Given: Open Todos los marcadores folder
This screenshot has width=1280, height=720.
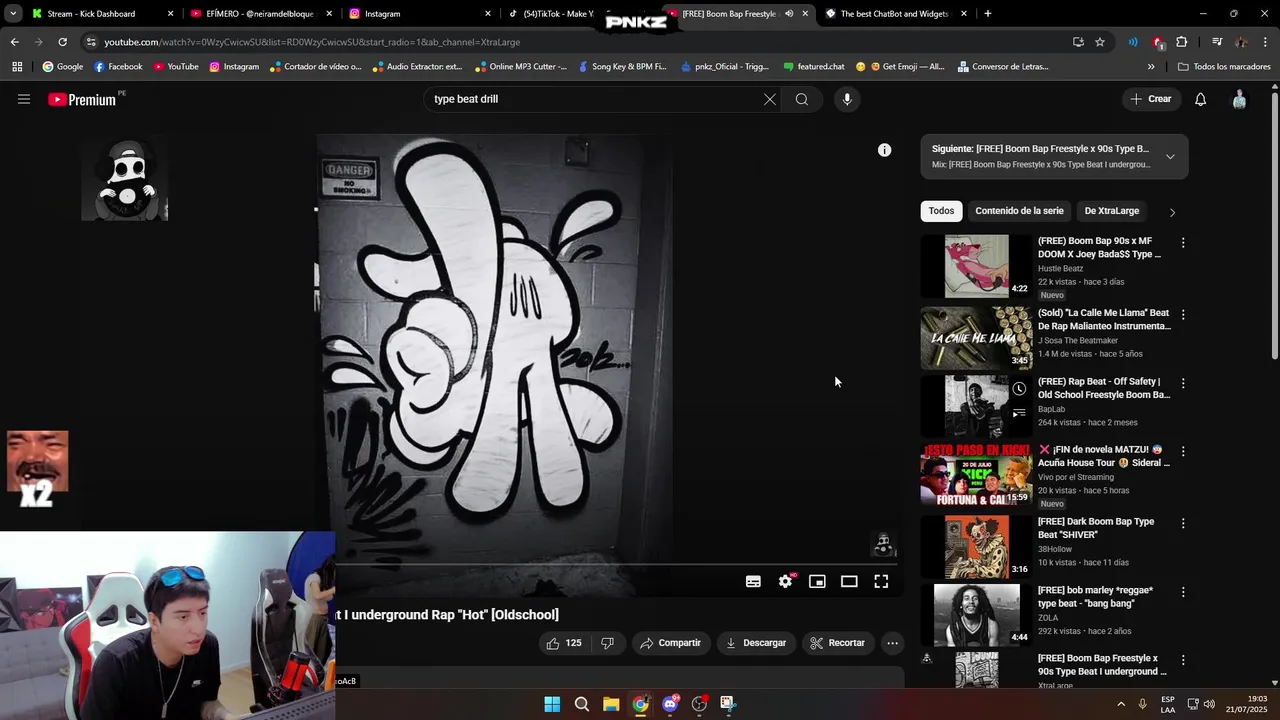Looking at the screenshot, I should coord(1224,67).
